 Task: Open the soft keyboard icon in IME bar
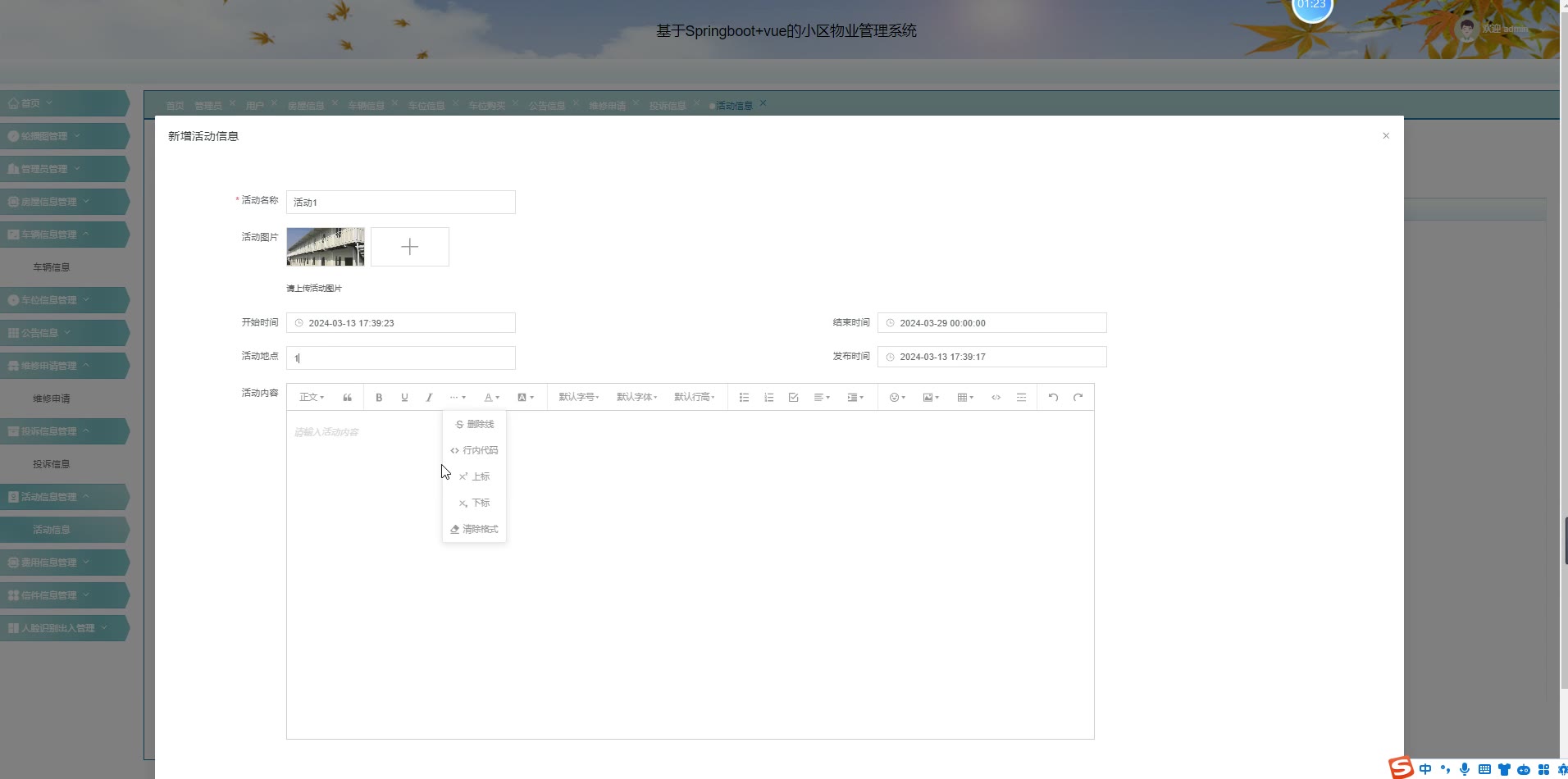tap(1484, 769)
